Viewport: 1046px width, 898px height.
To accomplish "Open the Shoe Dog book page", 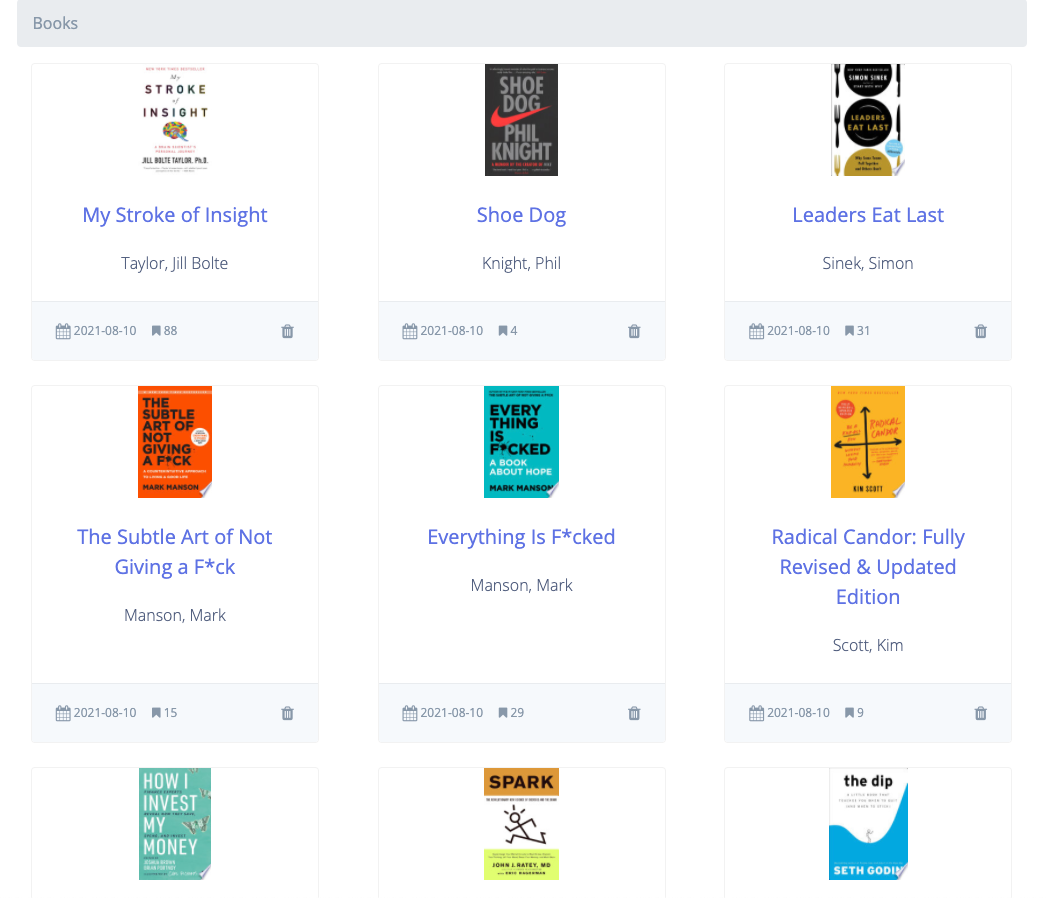I will 521,214.
